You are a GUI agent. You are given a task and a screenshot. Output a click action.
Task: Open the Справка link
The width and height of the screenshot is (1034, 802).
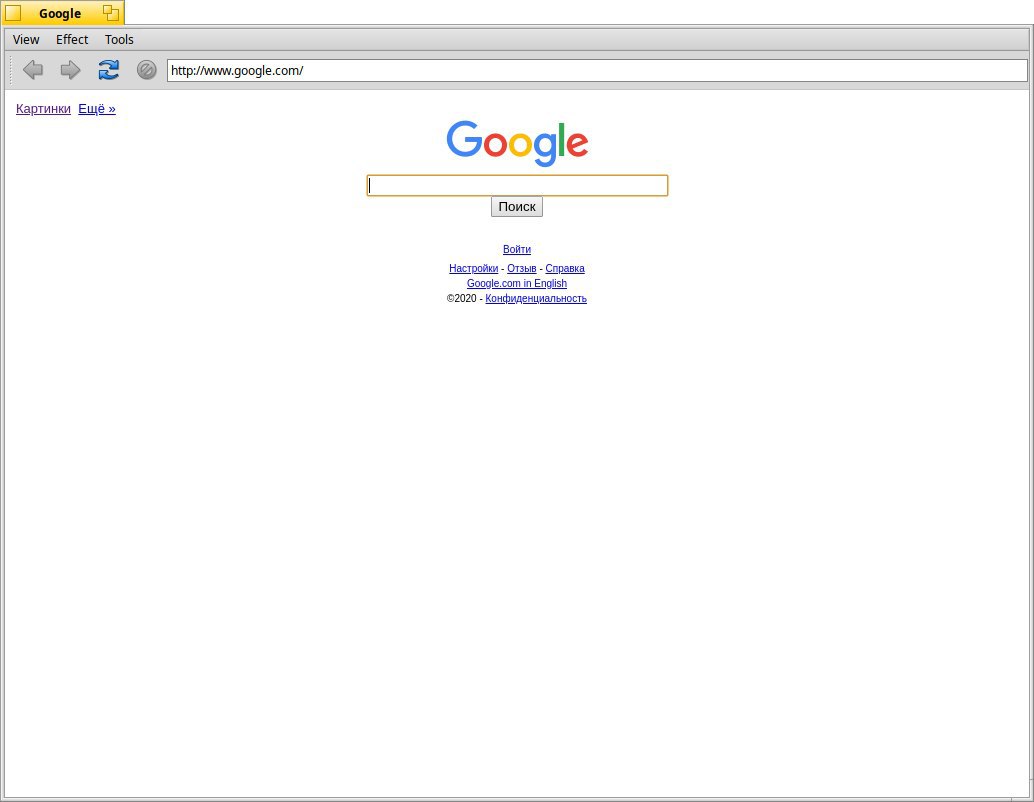pos(565,268)
